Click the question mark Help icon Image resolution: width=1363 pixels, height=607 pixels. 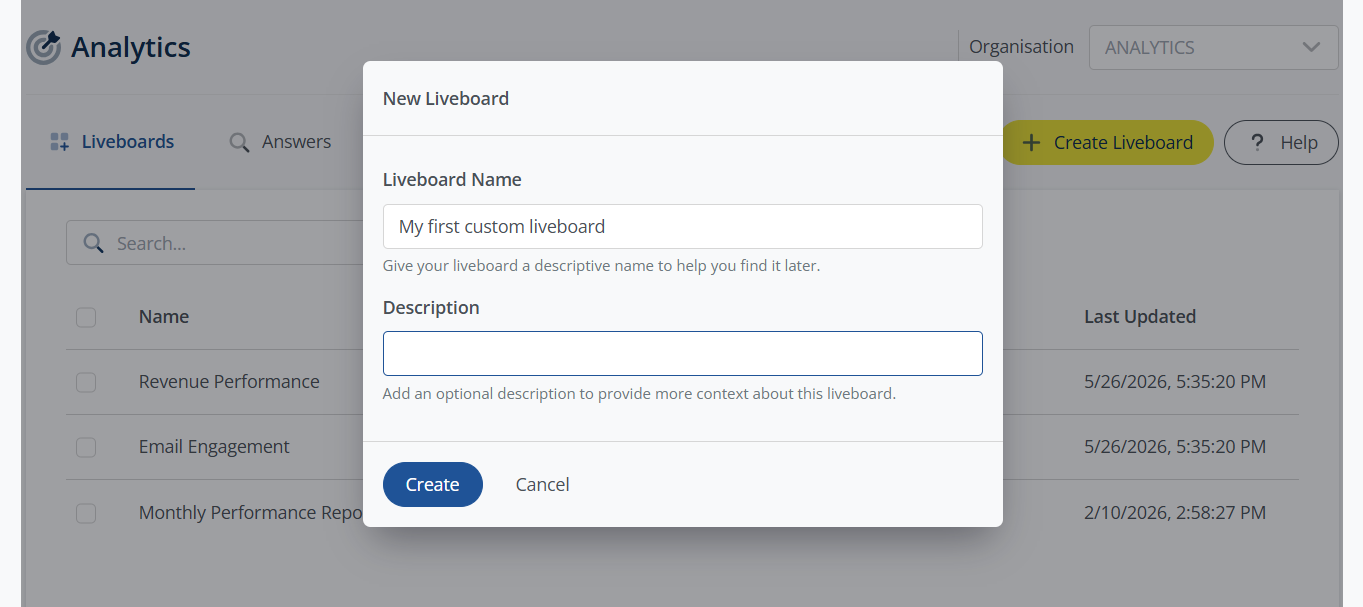pyautogui.click(x=1257, y=143)
